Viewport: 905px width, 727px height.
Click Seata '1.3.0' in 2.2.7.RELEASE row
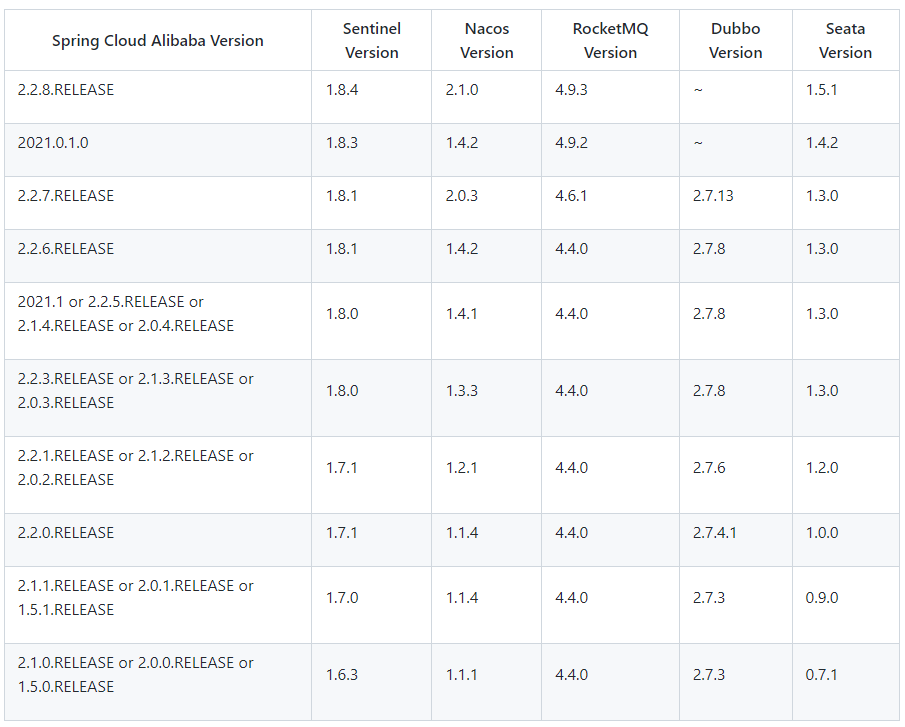822,196
